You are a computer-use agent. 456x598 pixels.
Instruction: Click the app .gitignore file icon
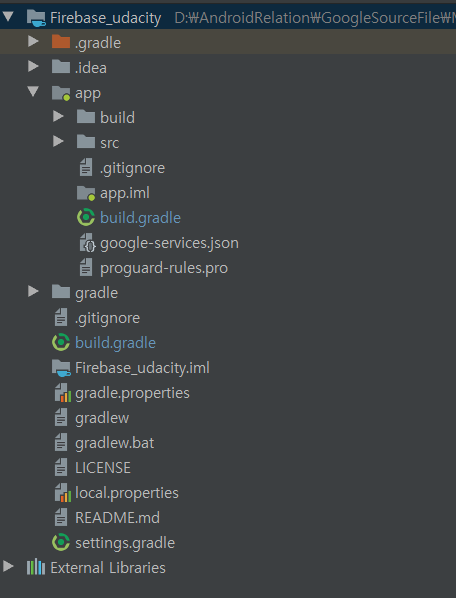pyautogui.click(x=86, y=167)
